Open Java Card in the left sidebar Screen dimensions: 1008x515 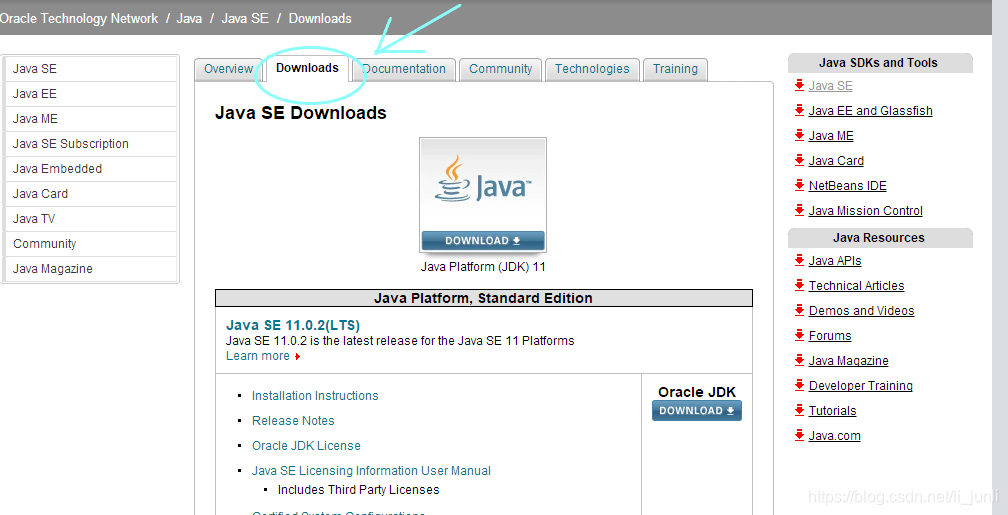click(91, 194)
